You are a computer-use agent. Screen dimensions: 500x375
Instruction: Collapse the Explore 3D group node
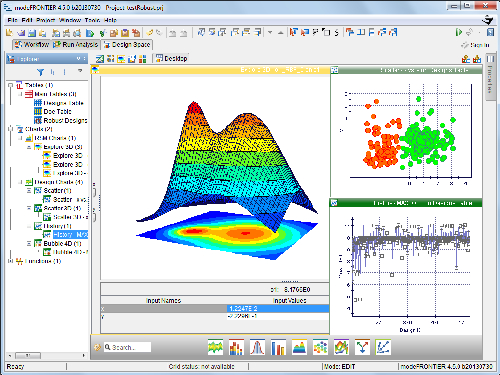point(29,147)
